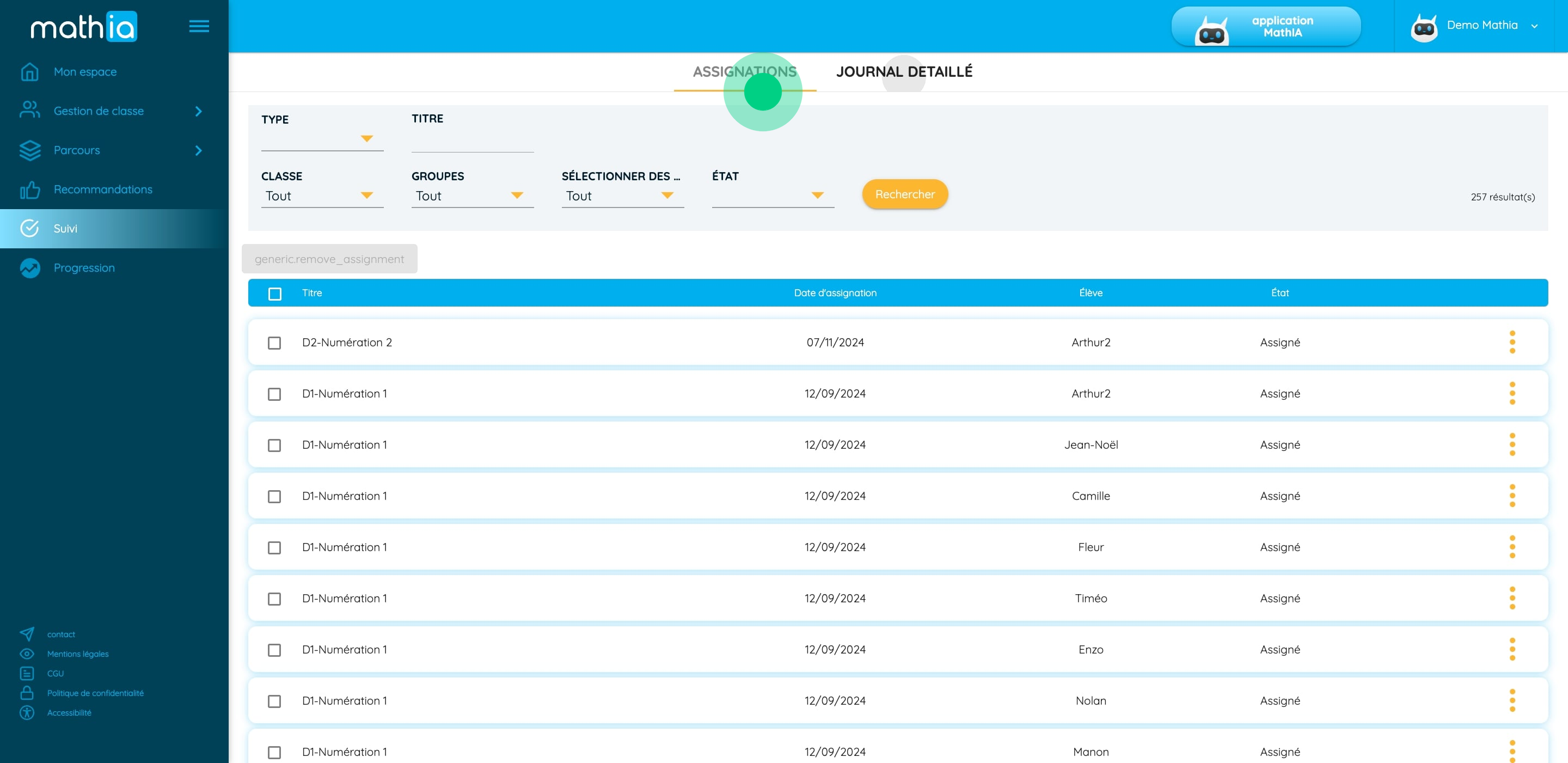Launch application MathIA button
1568x763 pixels.
pos(1265,26)
